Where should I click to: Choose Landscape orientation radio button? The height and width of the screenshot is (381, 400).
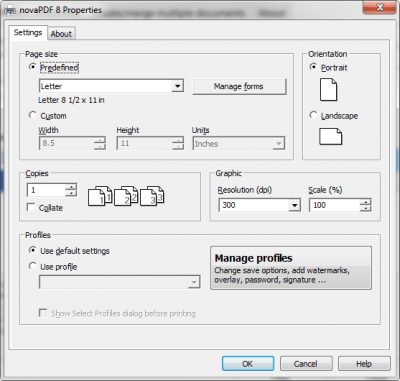[x=313, y=115]
